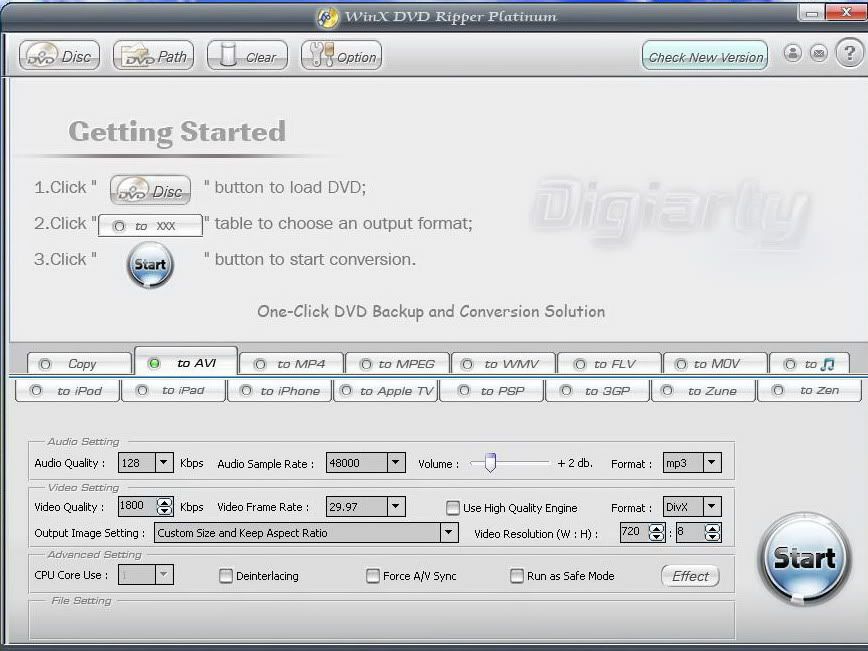Toggle Run as Safe Mode checkbox
The image size is (868, 651).
click(516, 576)
